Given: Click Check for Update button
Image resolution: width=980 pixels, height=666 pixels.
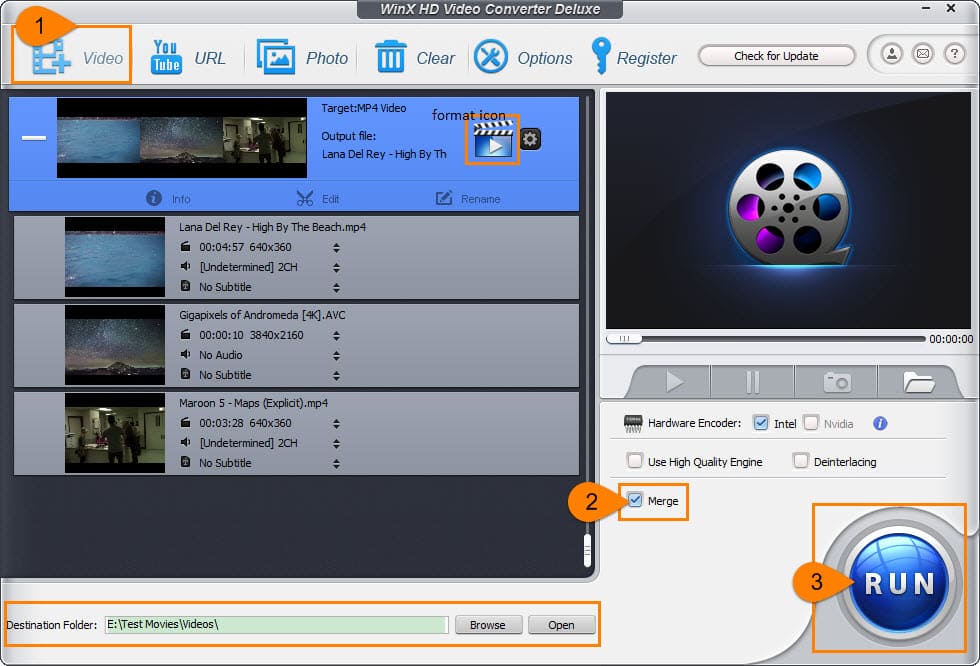Looking at the screenshot, I should pos(776,56).
